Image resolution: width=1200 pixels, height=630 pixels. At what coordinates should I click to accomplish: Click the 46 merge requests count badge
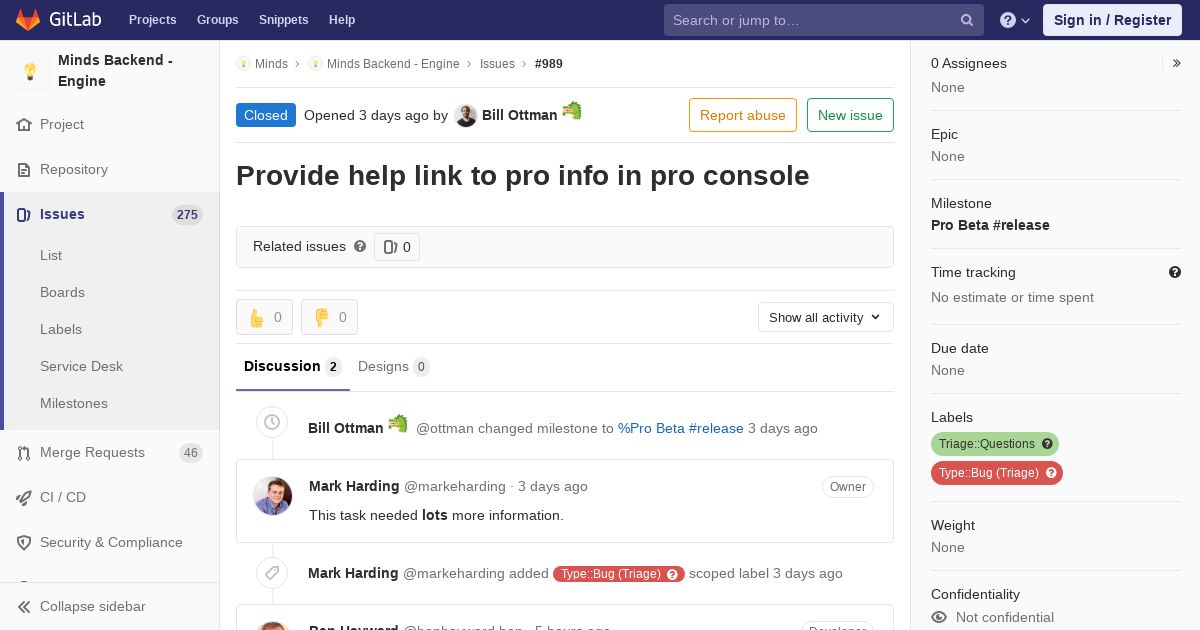191,453
